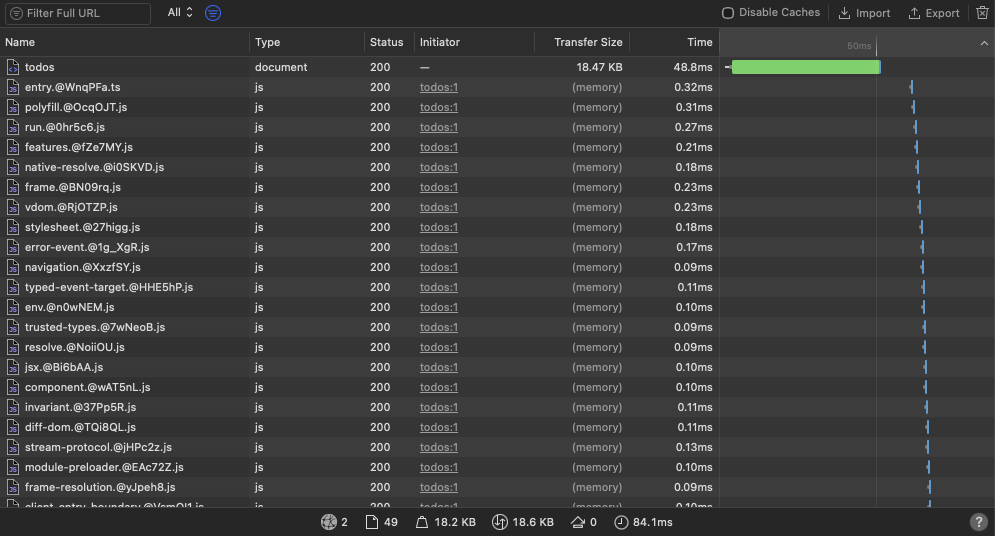
Task: Click the JS icon for component.@wAT5nL.js
Action: click(x=13, y=388)
